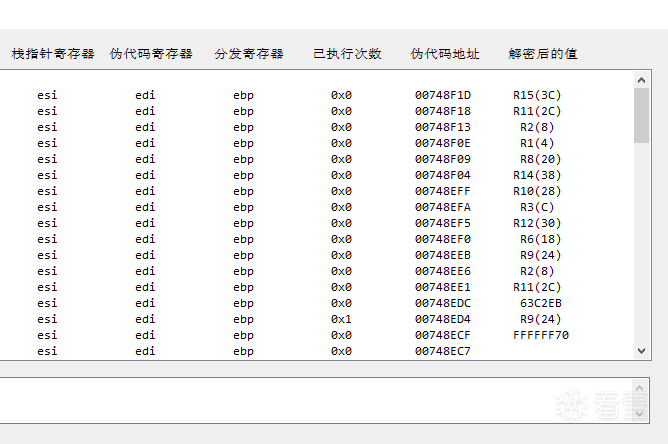The width and height of the screenshot is (668, 444).
Task: Click value R2(8) in row 00748F13
Action: [x=537, y=127]
